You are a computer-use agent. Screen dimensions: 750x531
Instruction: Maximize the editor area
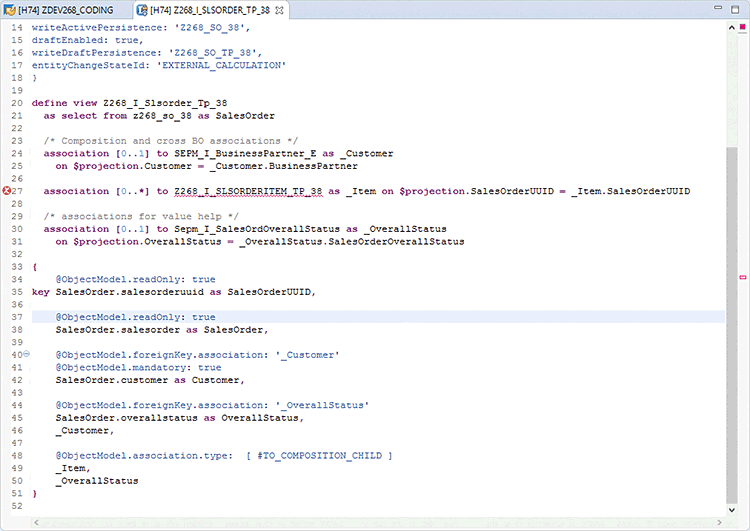tap(735, 9)
